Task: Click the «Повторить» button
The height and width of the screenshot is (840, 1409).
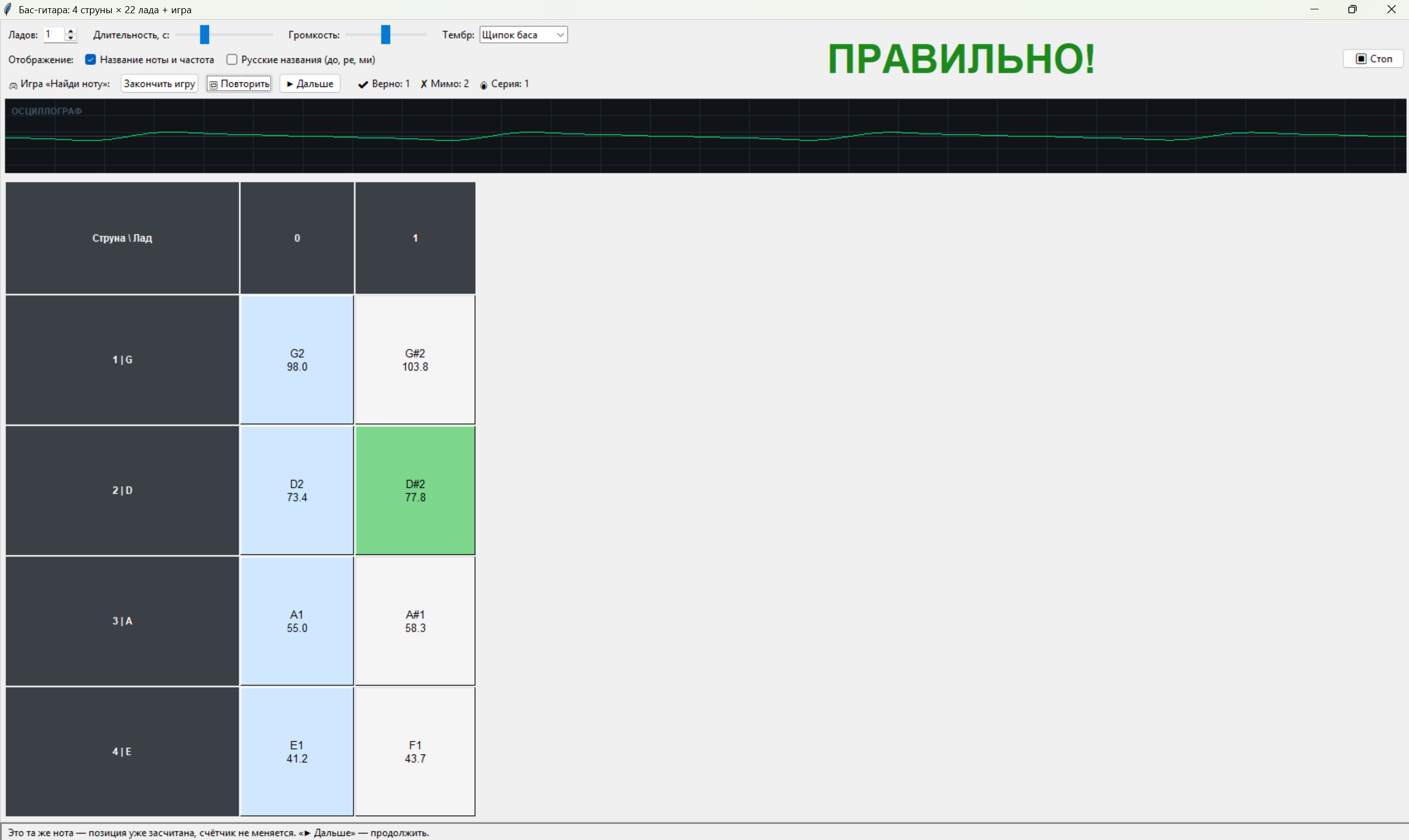Action: [239, 84]
